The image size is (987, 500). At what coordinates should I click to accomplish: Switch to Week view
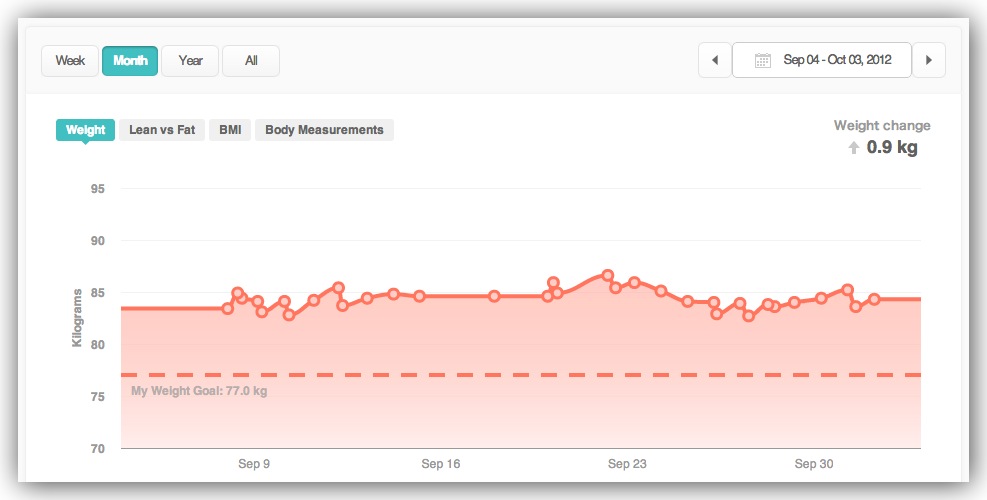click(70, 61)
